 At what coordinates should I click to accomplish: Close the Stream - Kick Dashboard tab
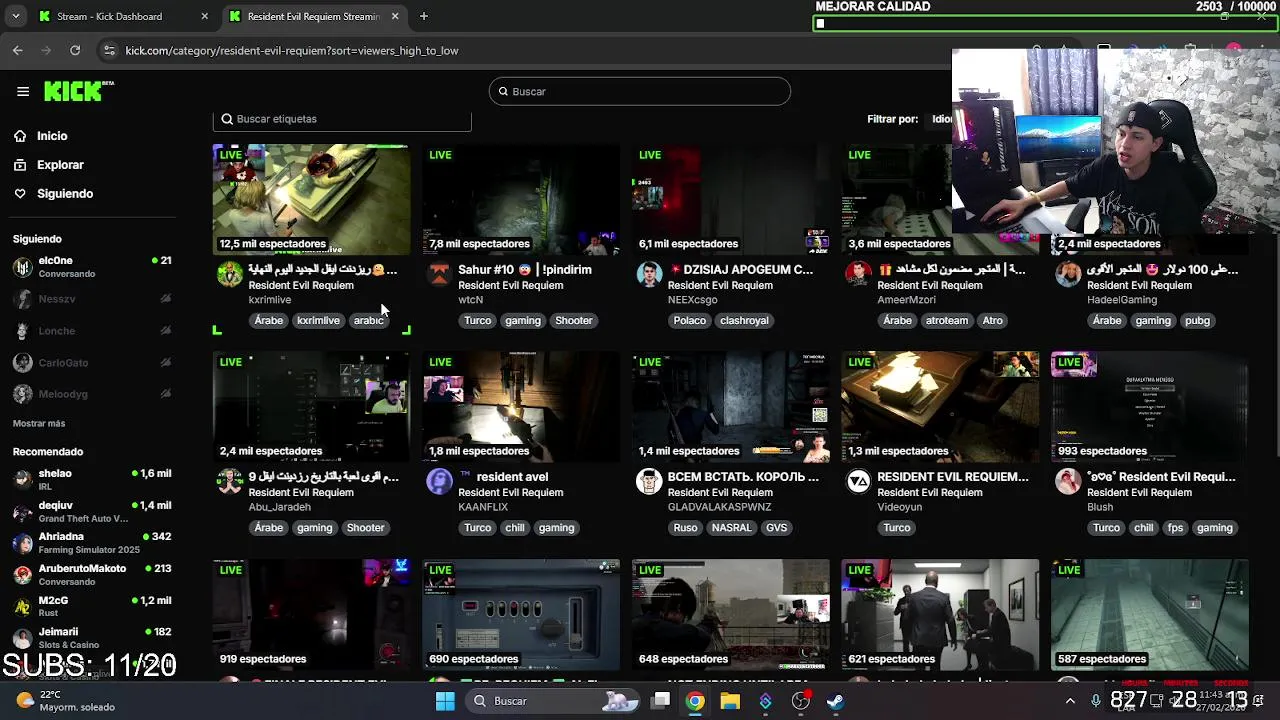click(x=205, y=16)
